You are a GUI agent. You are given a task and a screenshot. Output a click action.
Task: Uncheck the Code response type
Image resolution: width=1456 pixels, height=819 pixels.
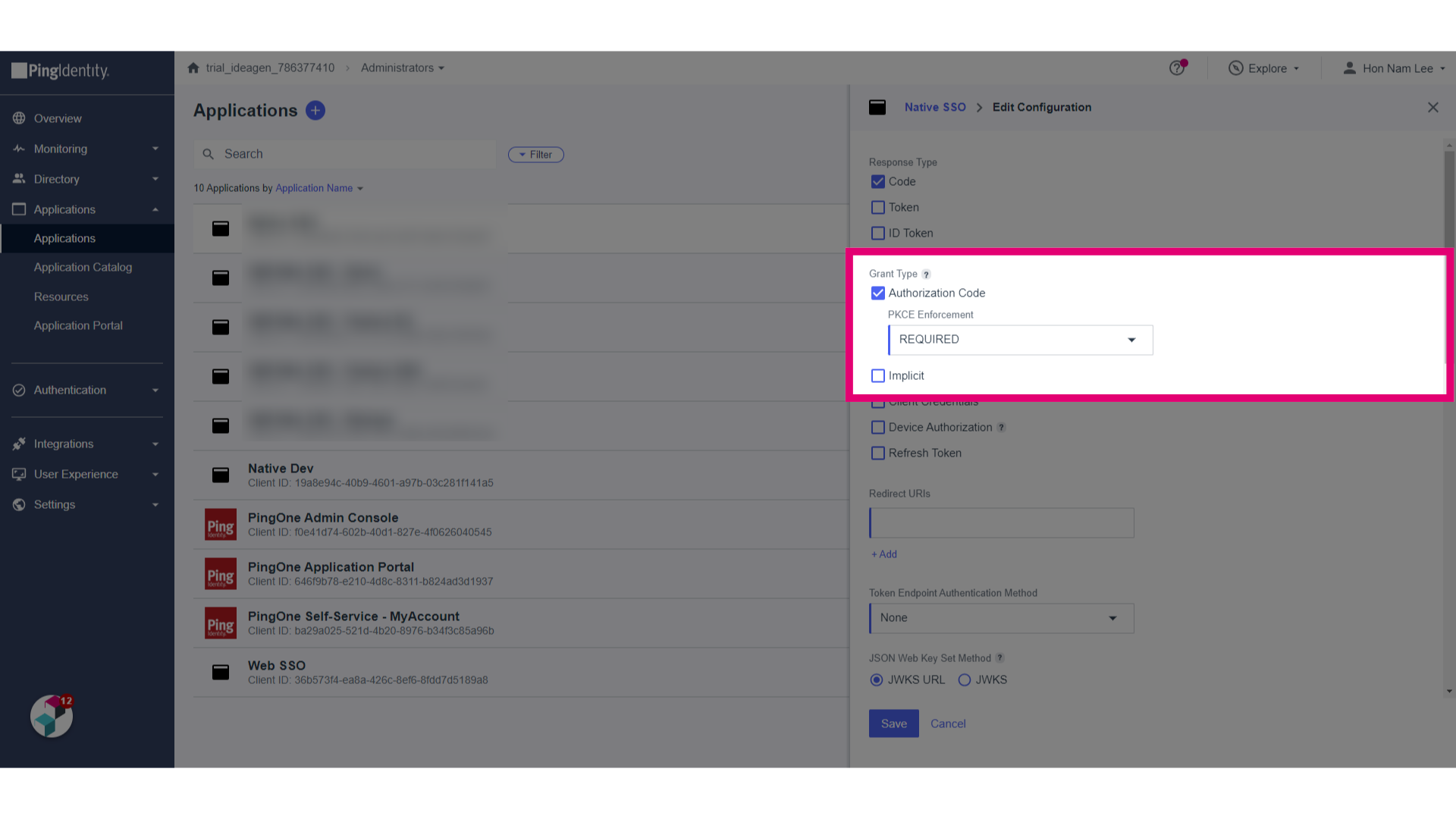tap(878, 182)
